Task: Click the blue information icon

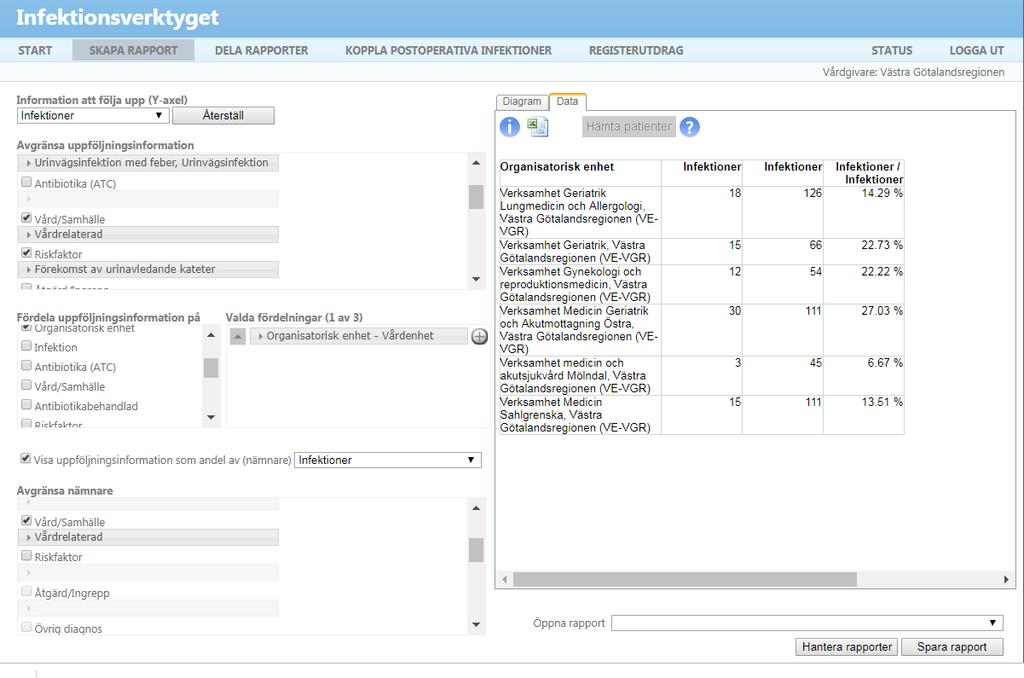Action: click(509, 127)
